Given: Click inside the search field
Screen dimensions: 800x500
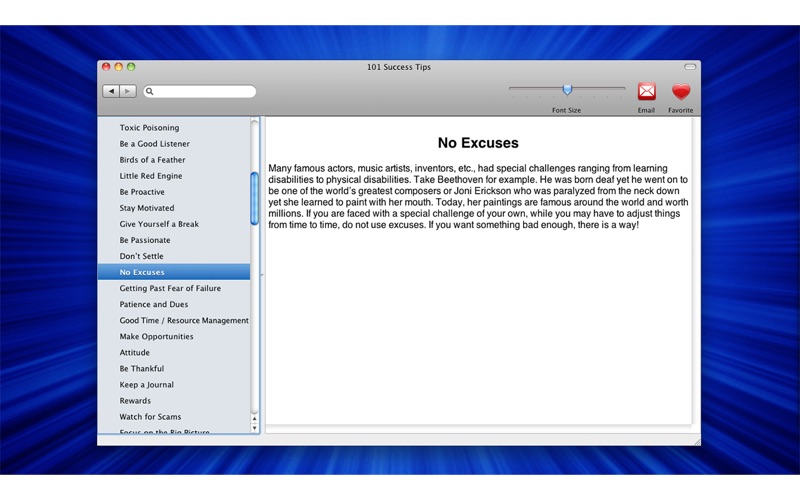Looking at the screenshot, I should pos(200,91).
